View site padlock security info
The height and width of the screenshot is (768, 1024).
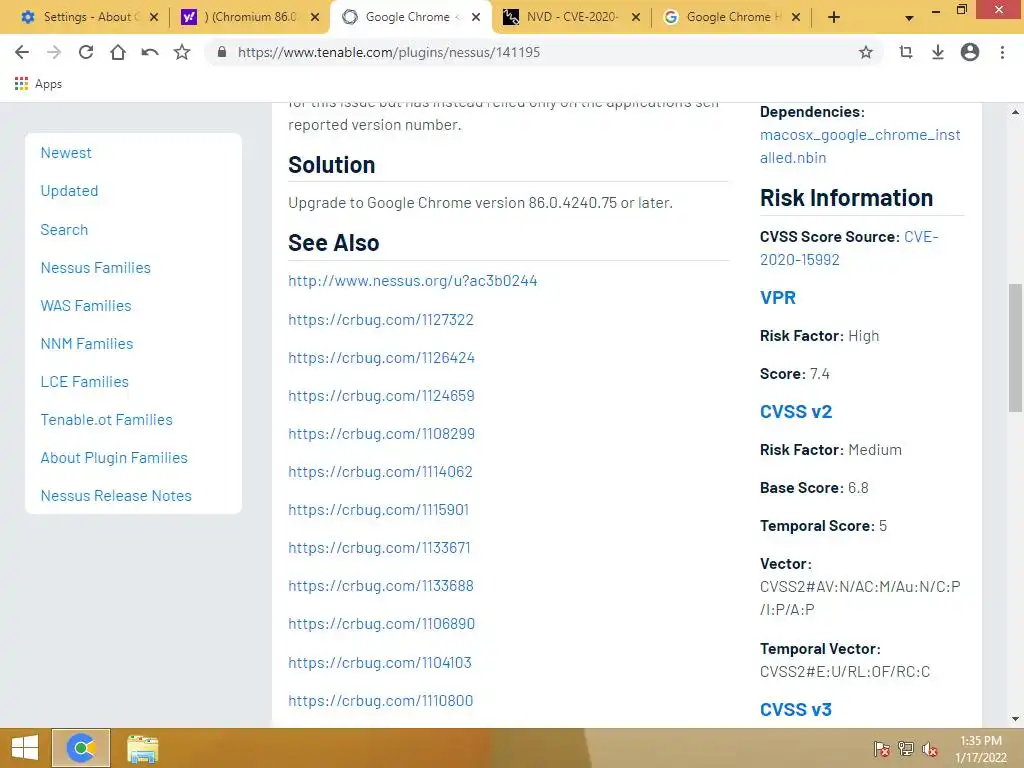222,52
